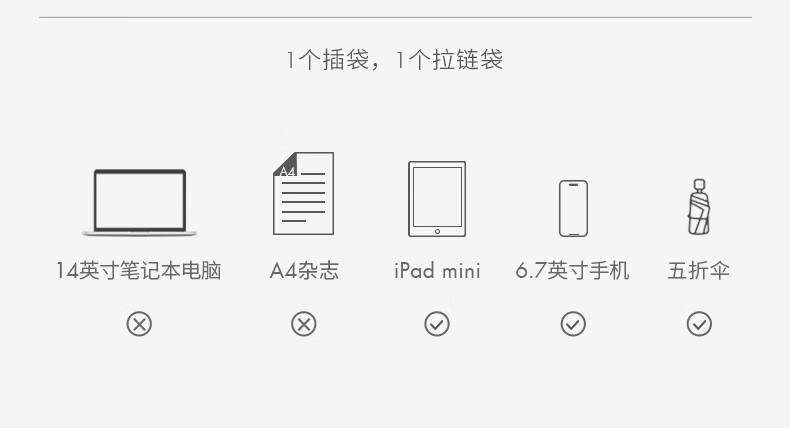Select the smartphone icon
Image resolution: width=790 pixels, height=429 pixels.
click(x=573, y=208)
